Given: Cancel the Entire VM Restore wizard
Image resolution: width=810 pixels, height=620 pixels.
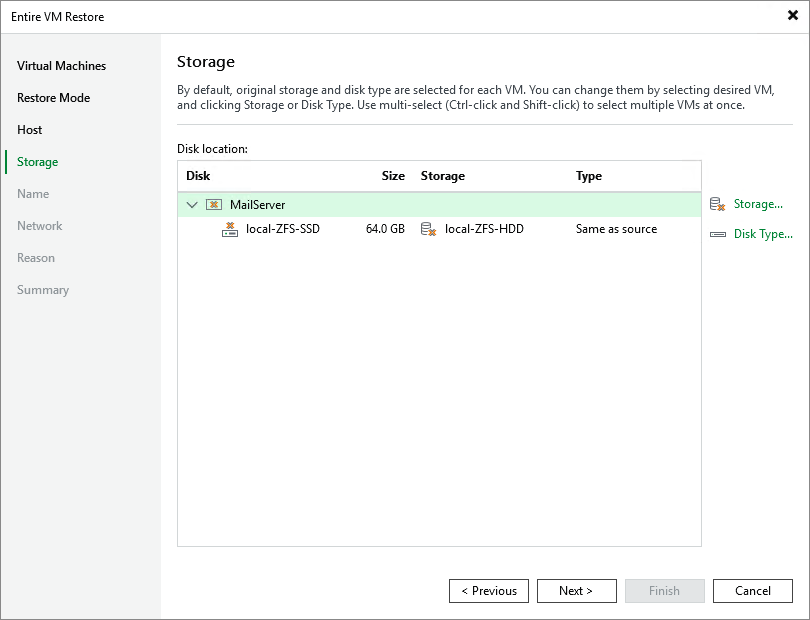Looking at the screenshot, I should coord(753,590).
